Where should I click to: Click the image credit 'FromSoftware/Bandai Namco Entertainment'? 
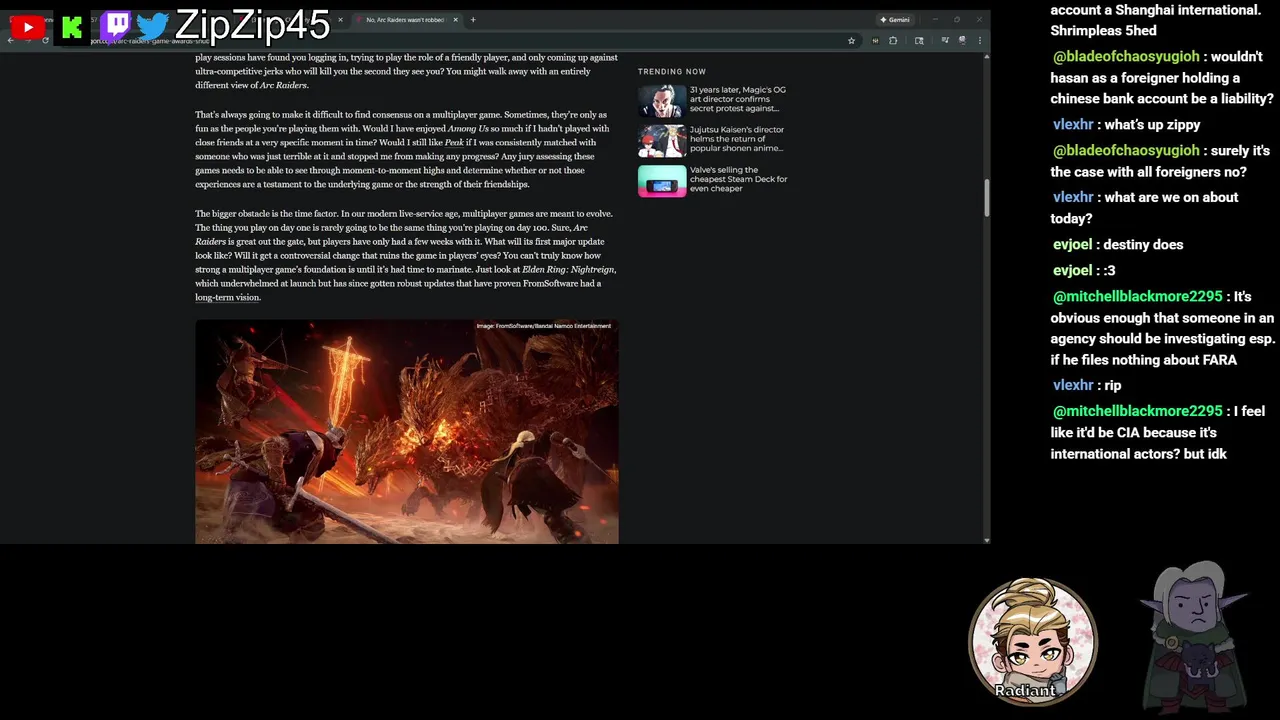(x=543, y=326)
